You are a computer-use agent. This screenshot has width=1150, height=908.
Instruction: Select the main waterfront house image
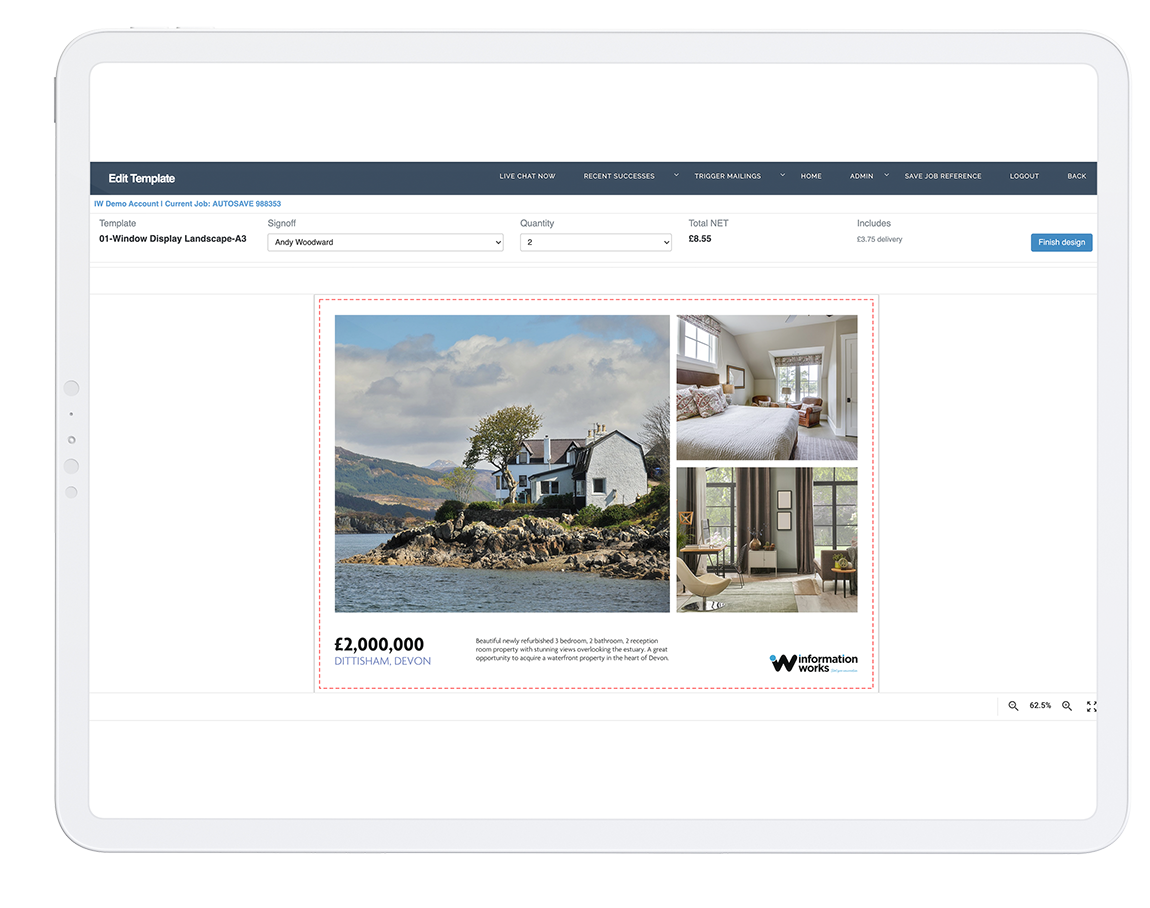[x=501, y=463]
